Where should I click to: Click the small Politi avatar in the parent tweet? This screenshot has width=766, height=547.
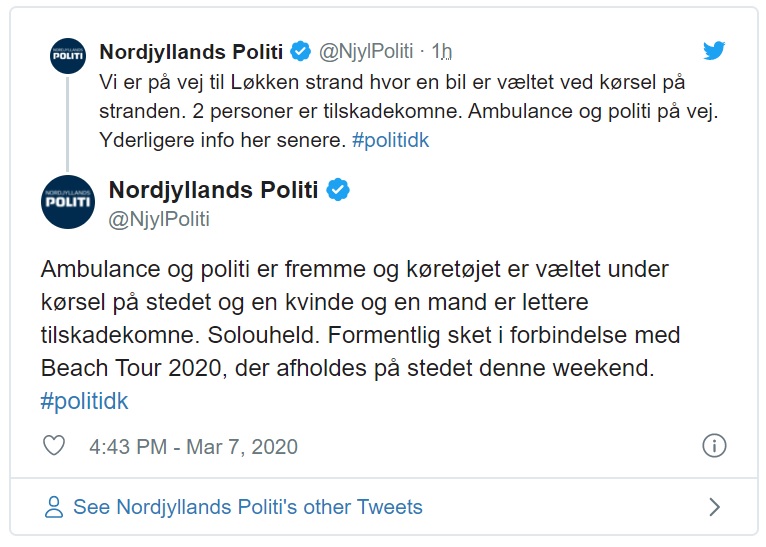[68, 56]
